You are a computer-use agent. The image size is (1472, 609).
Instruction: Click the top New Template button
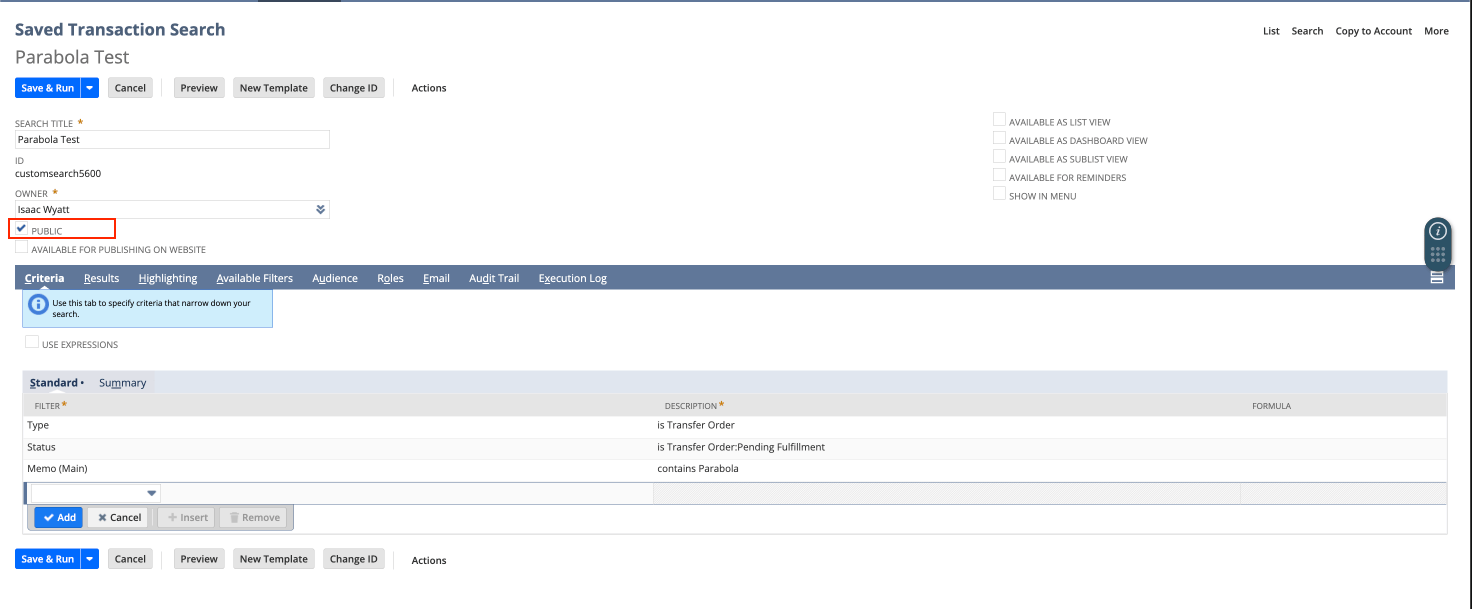(x=274, y=88)
